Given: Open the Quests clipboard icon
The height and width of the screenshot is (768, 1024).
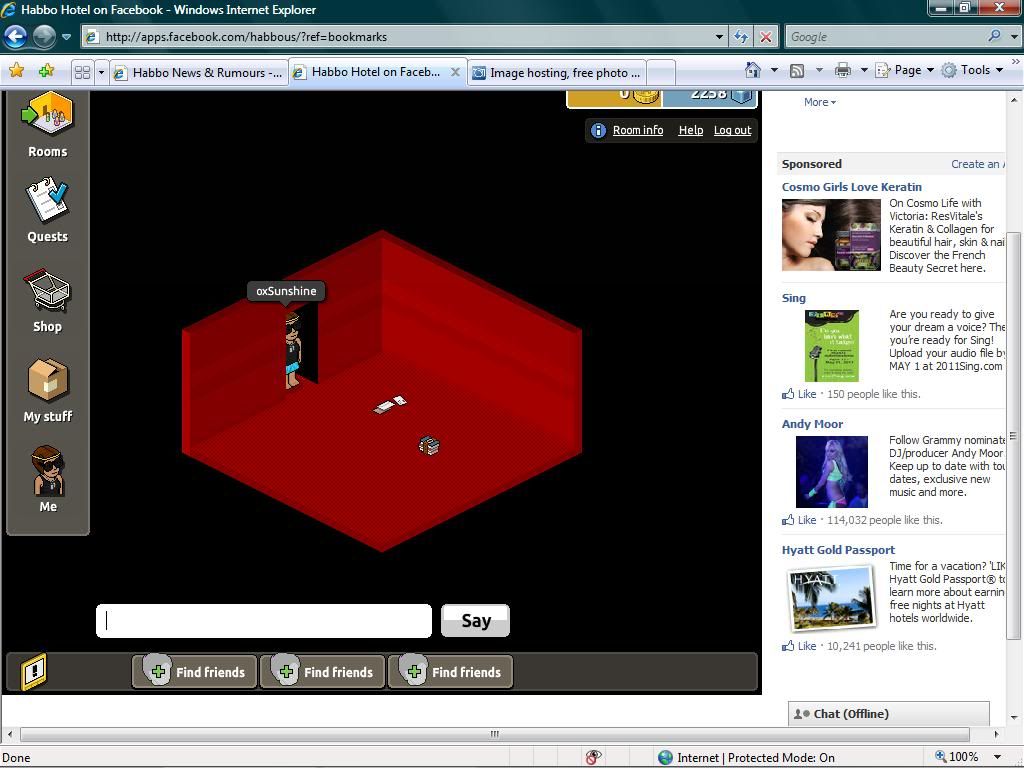Looking at the screenshot, I should [x=47, y=202].
